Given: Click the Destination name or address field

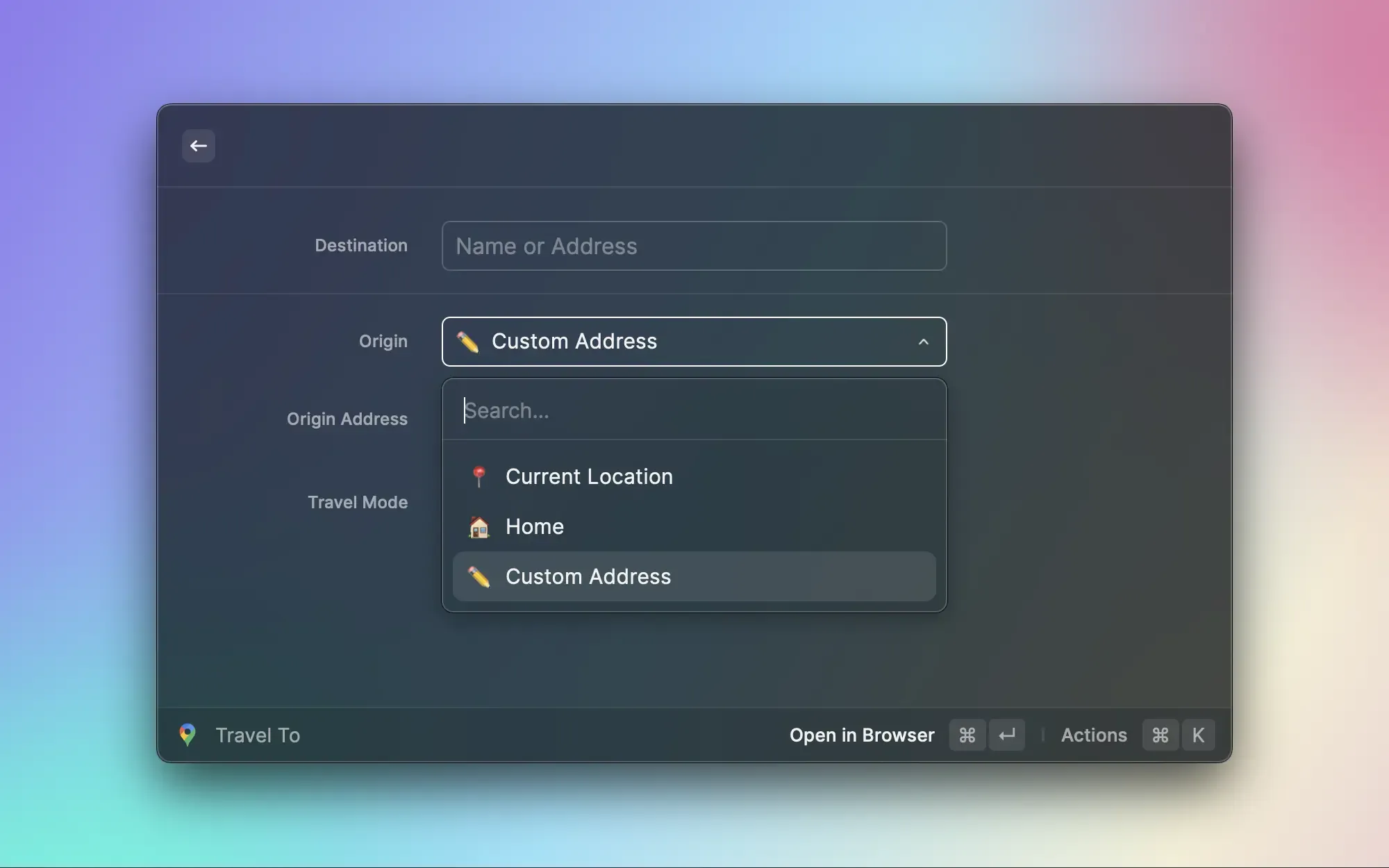Looking at the screenshot, I should [x=694, y=245].
